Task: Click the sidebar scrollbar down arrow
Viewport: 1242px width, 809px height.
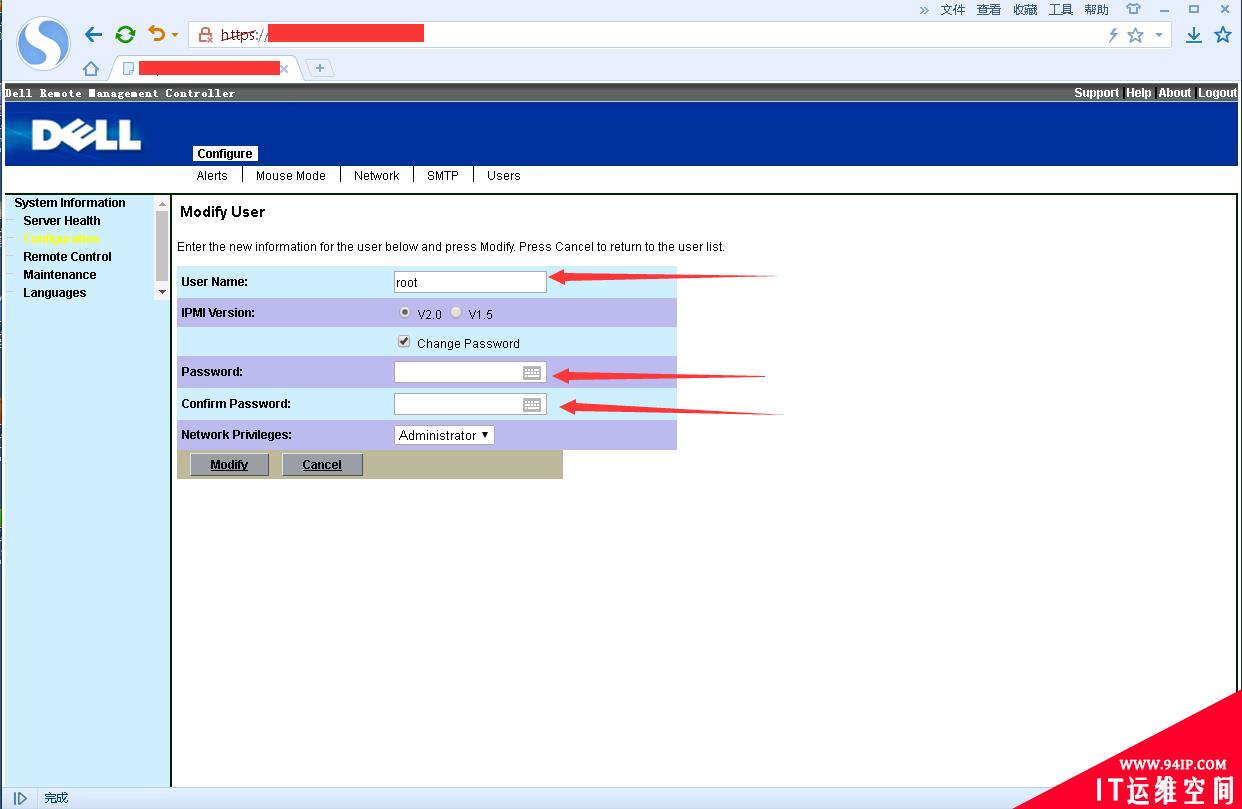Action: (x=163, y=292)
